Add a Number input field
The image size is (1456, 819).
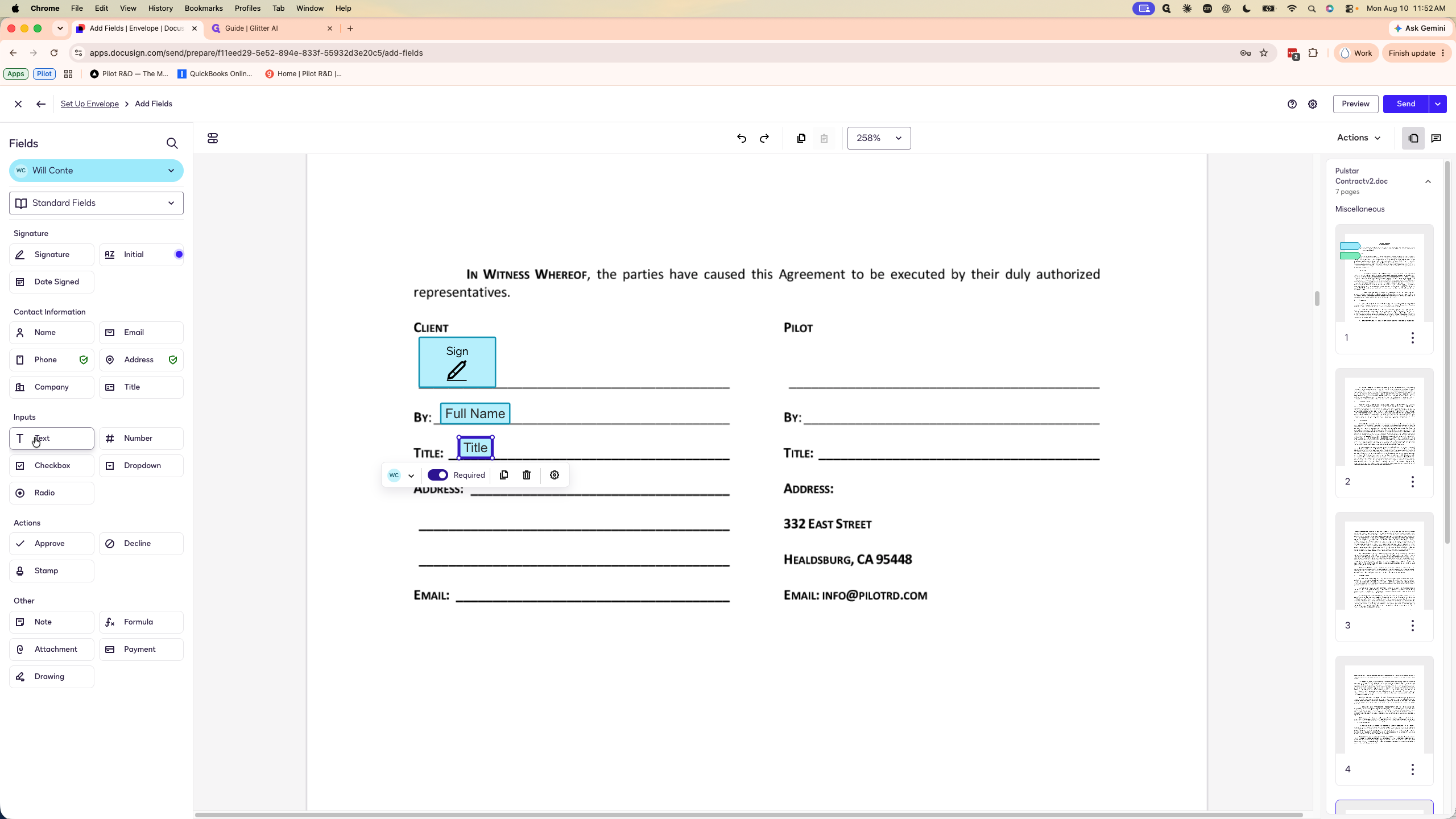(x=141, y=439)
